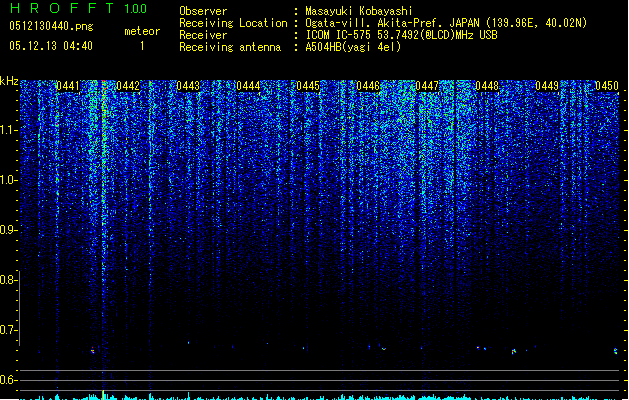Click the date stamp 05.12.13 04:40

pos(51,46)
